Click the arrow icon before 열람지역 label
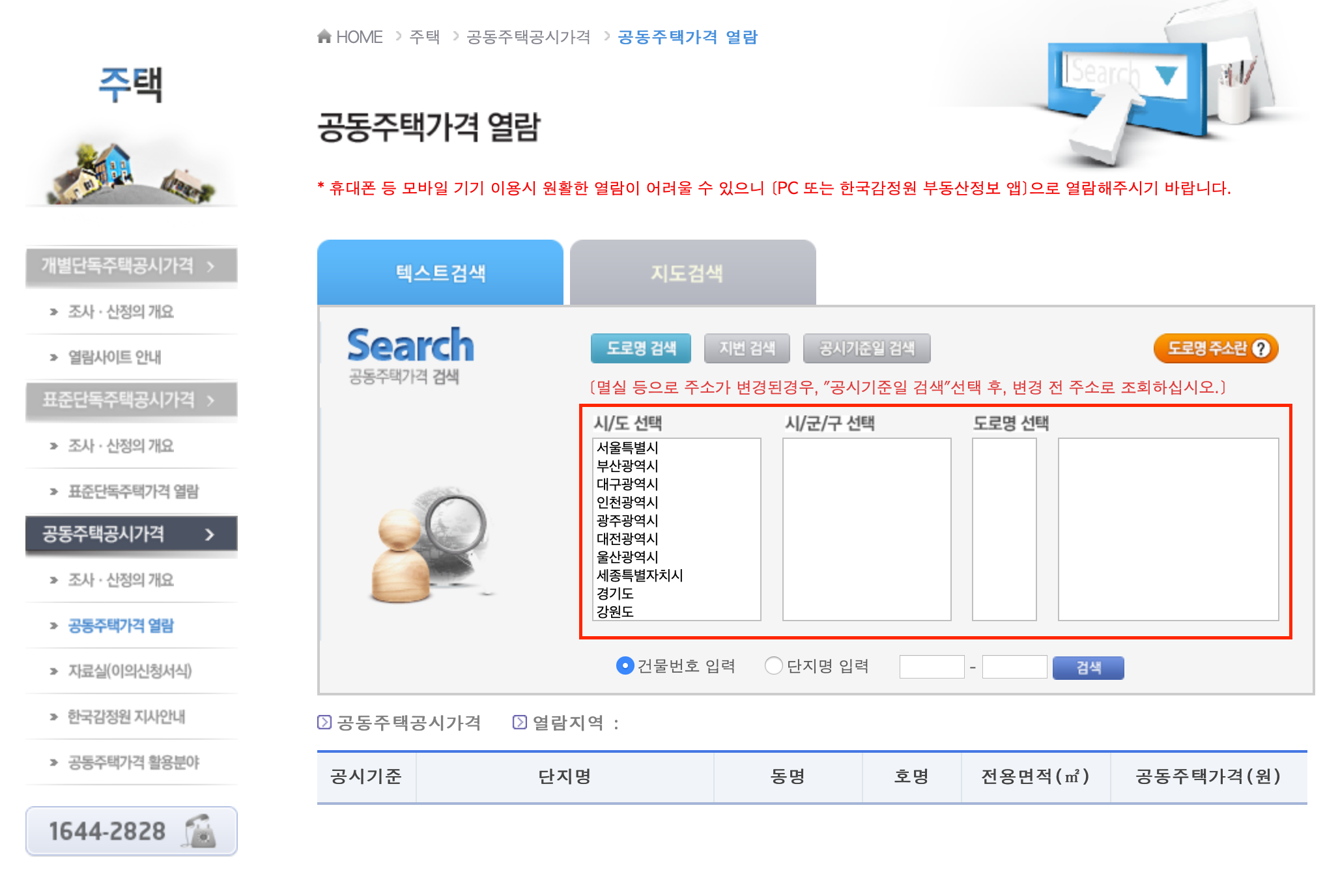Screen dimensions: 1325x896 coord(519,722)
